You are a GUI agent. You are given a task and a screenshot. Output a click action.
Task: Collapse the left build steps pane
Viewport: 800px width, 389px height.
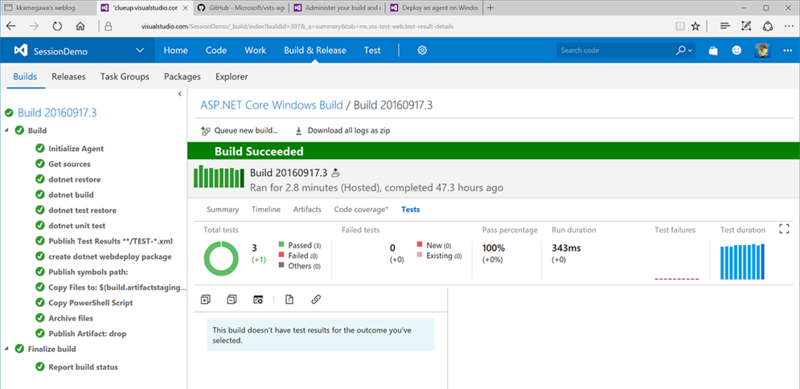click(x=180, y=94)
